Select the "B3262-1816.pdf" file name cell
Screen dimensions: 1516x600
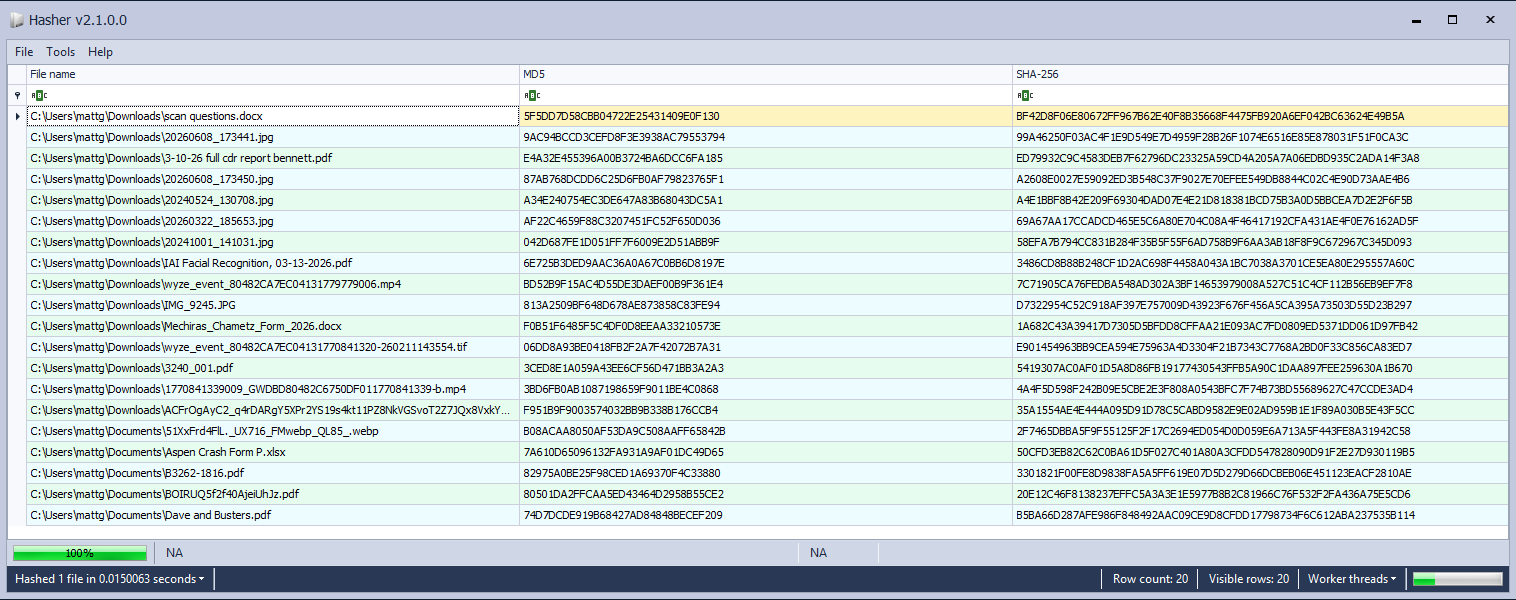point(273,474)
